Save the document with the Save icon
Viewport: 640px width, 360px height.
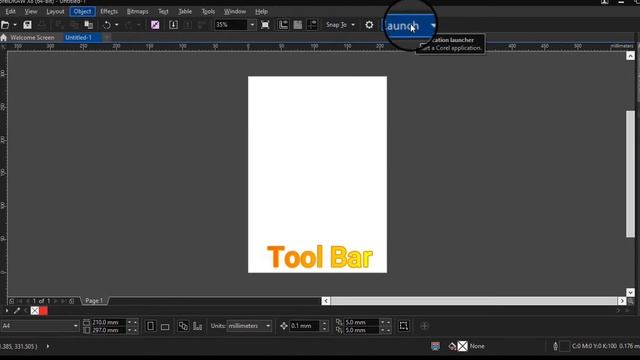[x=27, y=25]
